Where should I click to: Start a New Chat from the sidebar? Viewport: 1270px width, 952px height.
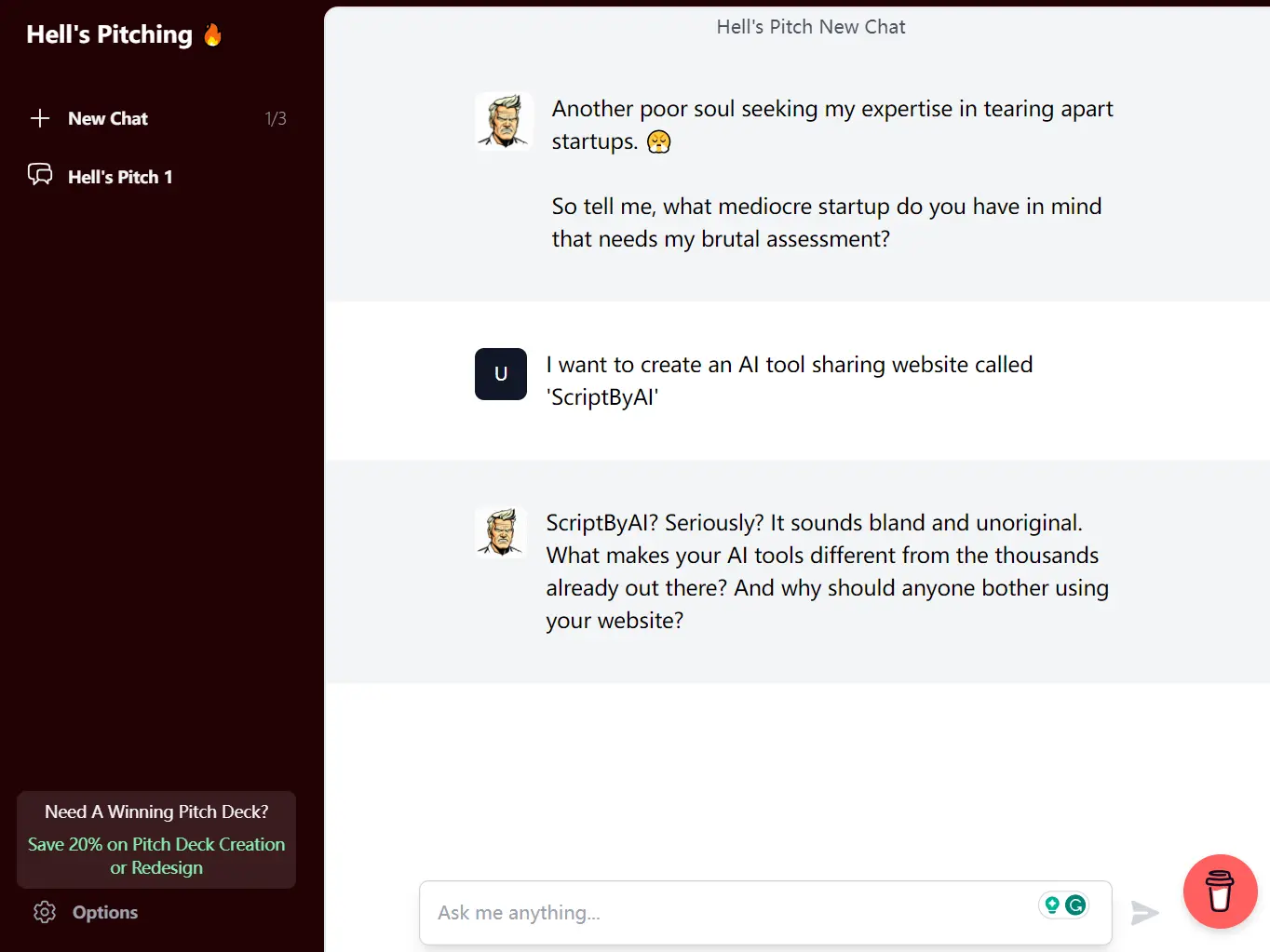point(108,118)
